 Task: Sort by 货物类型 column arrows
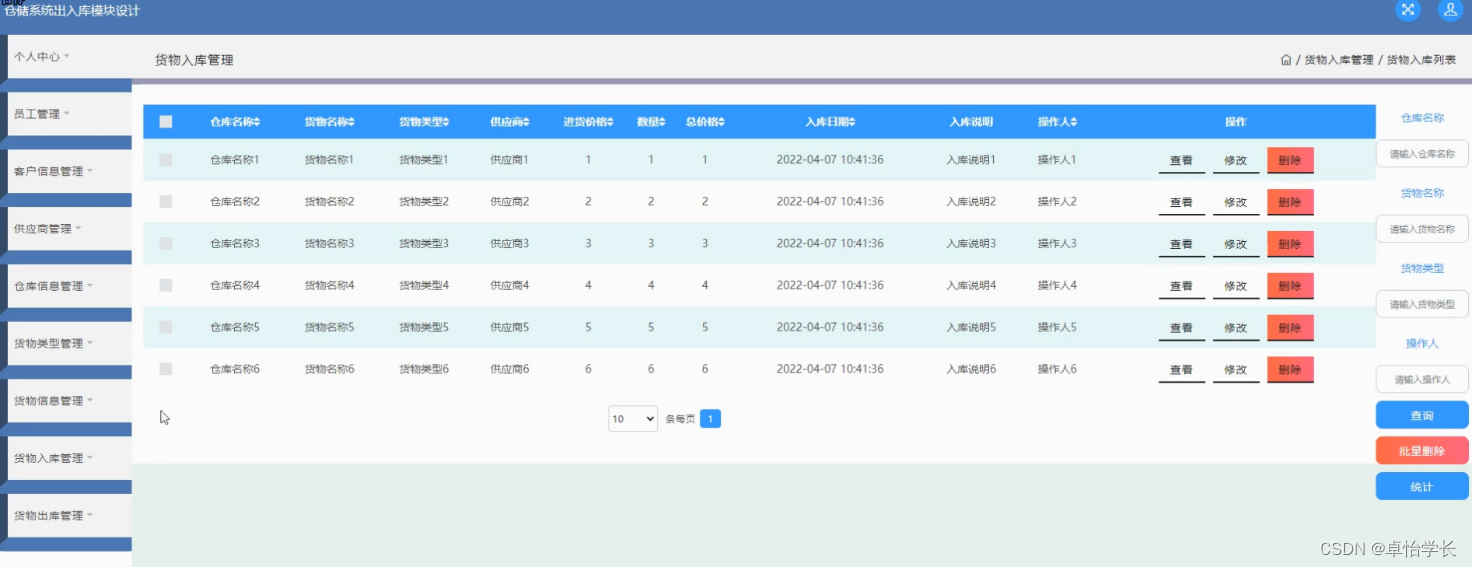[x=446, y=122]
